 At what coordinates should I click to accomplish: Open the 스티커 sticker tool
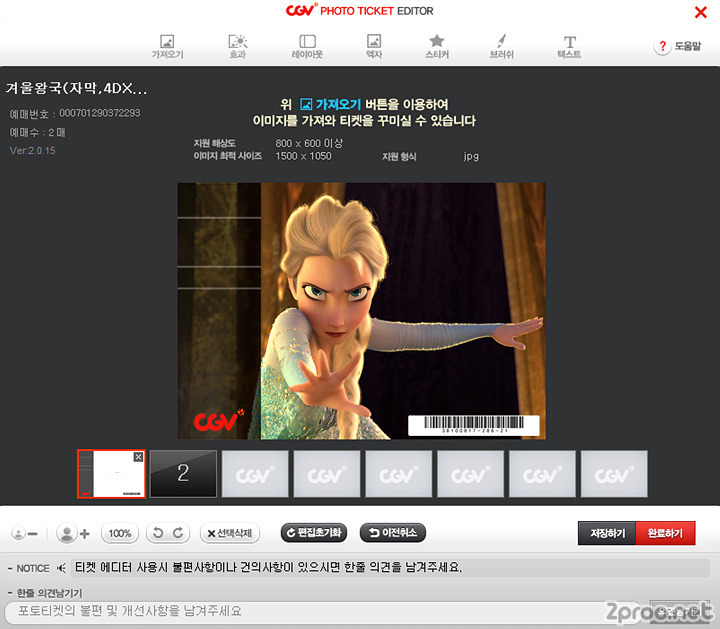pyautogui.click(x=437, y=46)
